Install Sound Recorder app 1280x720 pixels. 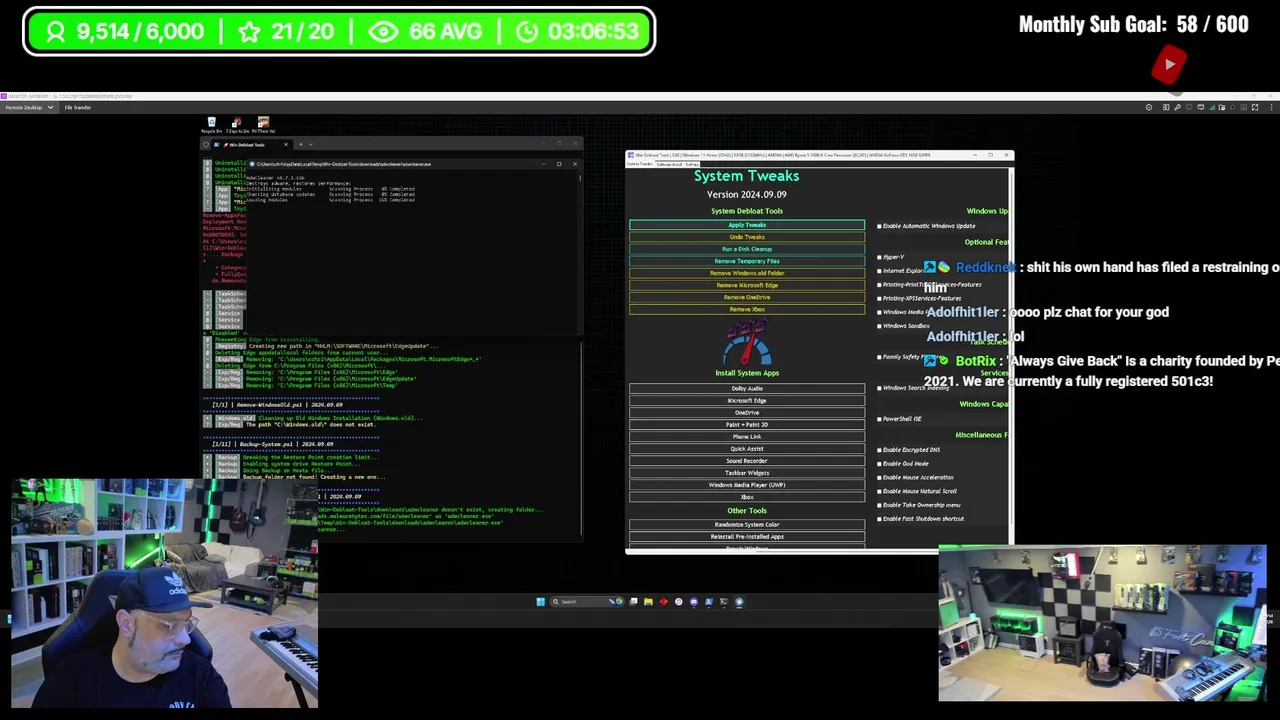747,460
